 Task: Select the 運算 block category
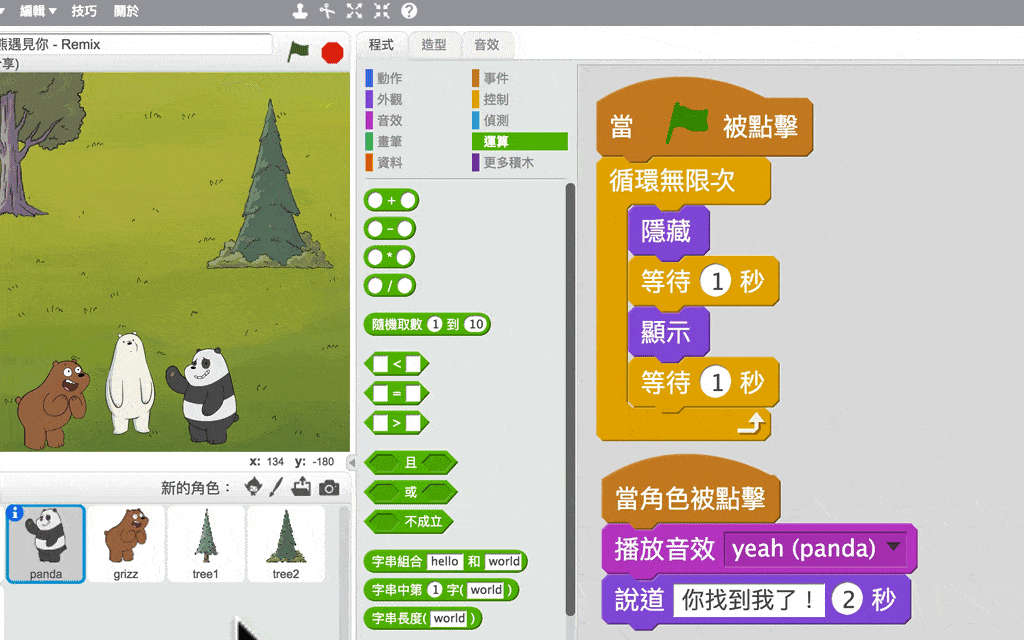tap(520, 141)
